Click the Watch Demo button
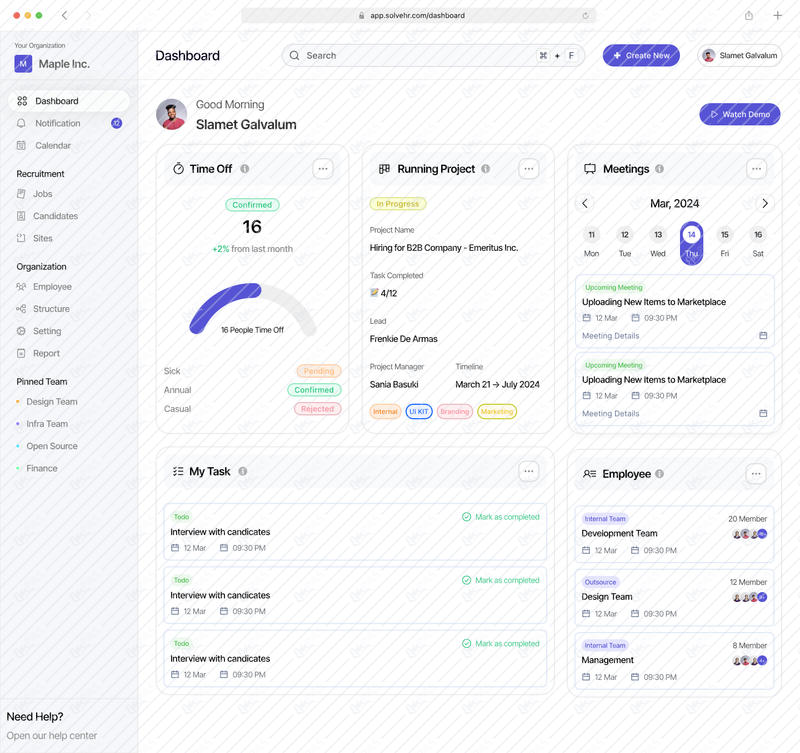The image size is (800, 753). click(740, 114)
